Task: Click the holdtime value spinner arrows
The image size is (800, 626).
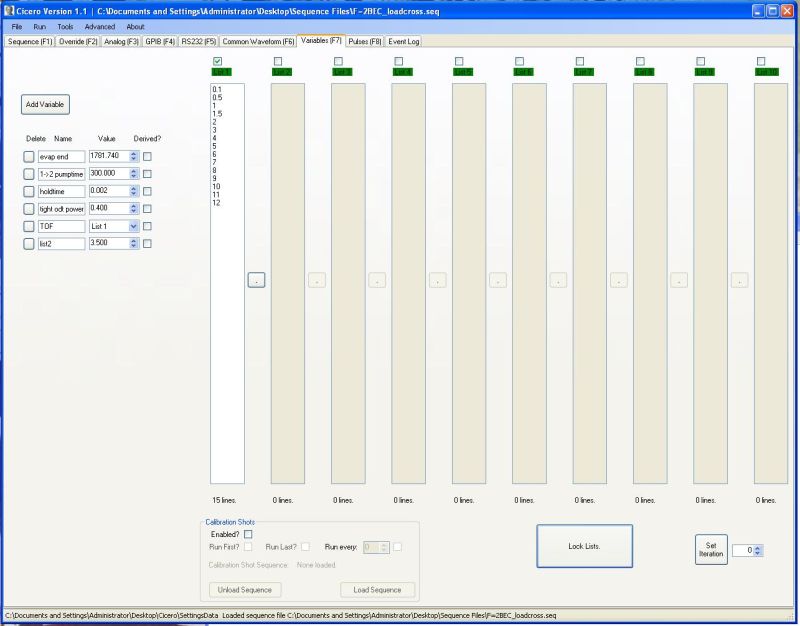Action: pos(134,191)
